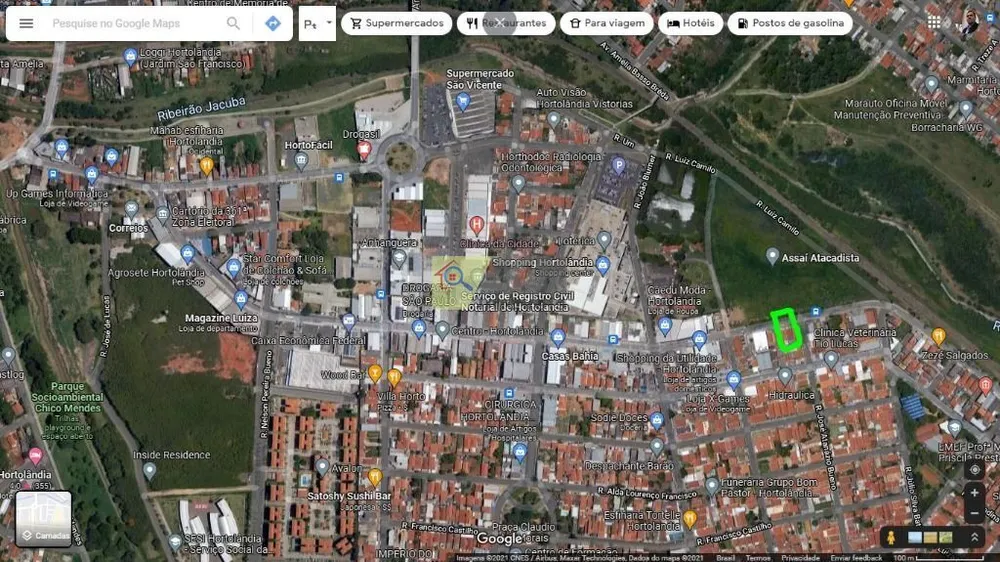The image size is (1000, 562).
Task: Zoom out with the minus button
Action: (x=974, y=514)
